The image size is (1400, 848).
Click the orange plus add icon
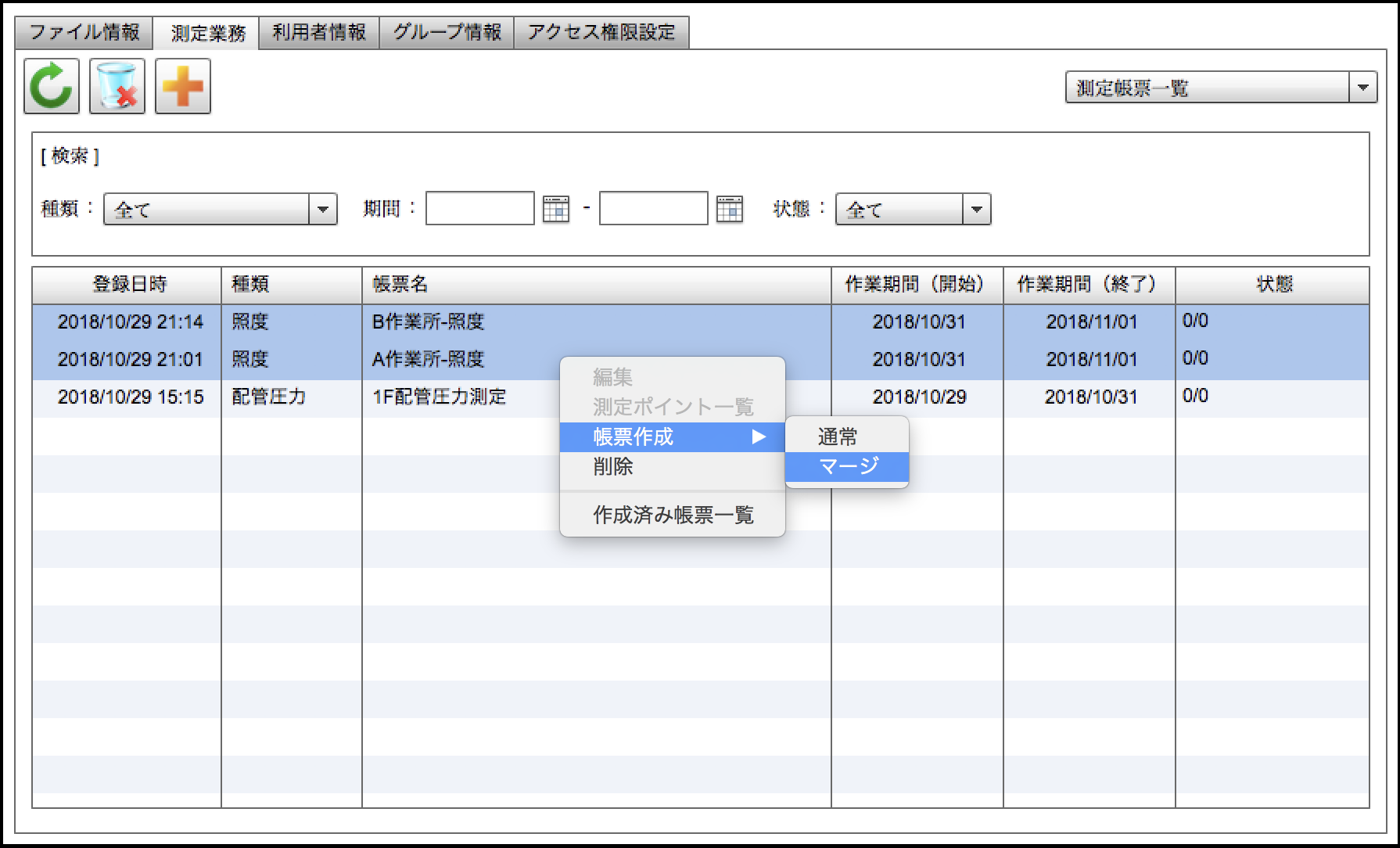click(183, 87)
